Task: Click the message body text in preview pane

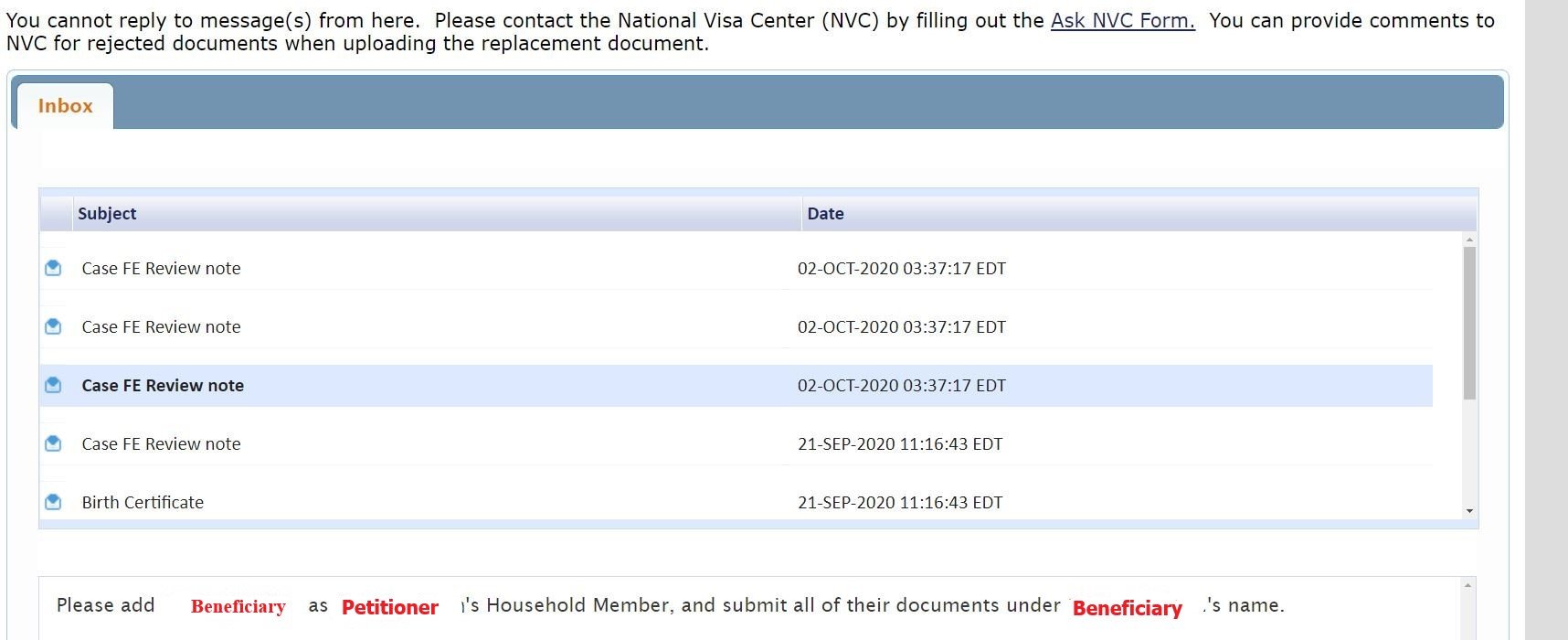Action: 671,606
